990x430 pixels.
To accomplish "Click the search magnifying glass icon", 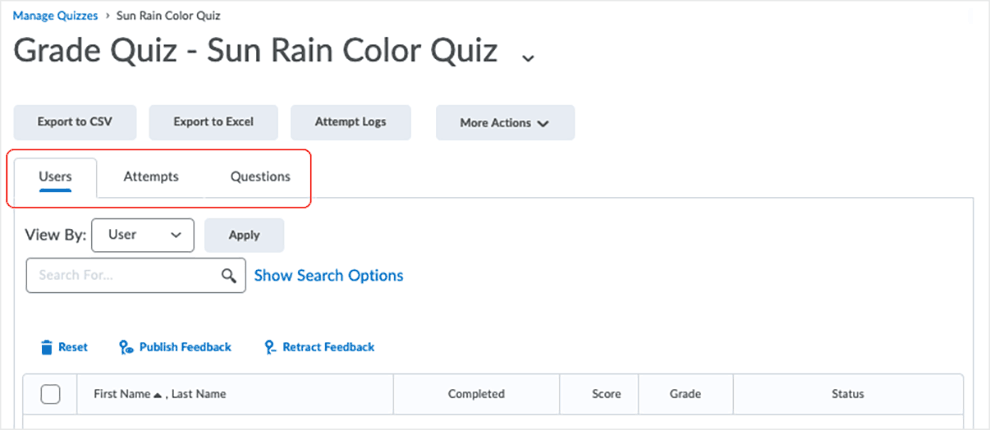I will tap(229, 275).
